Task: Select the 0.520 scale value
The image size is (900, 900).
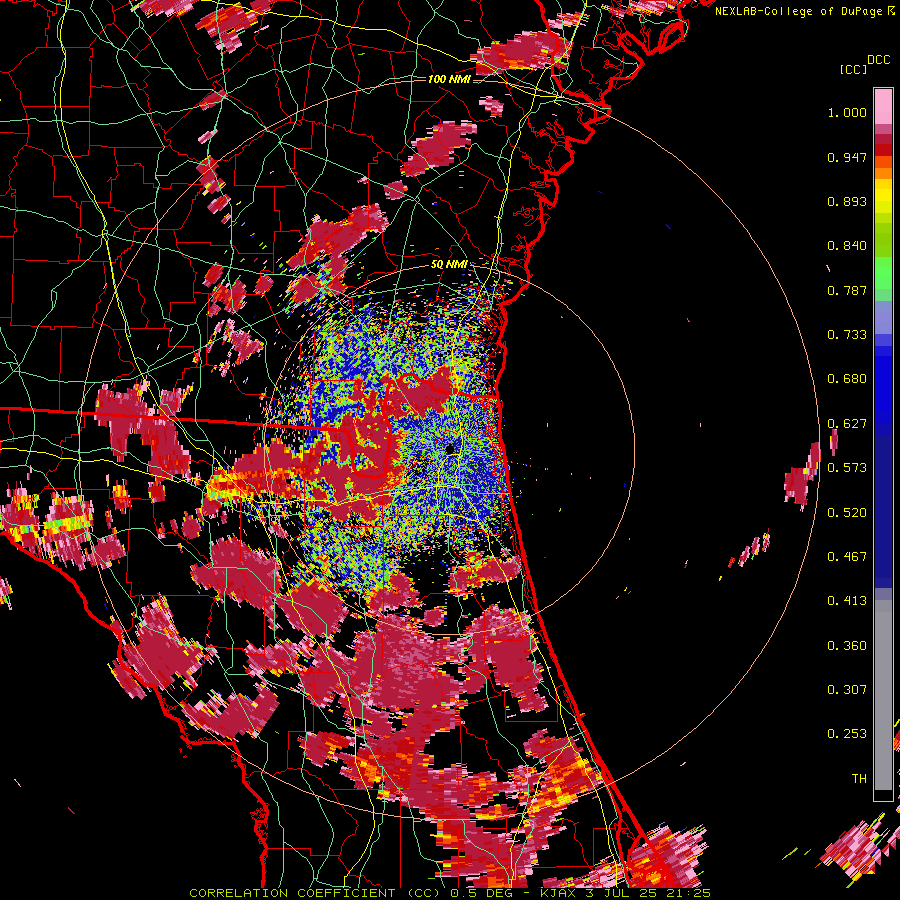Action: (847, 513)
